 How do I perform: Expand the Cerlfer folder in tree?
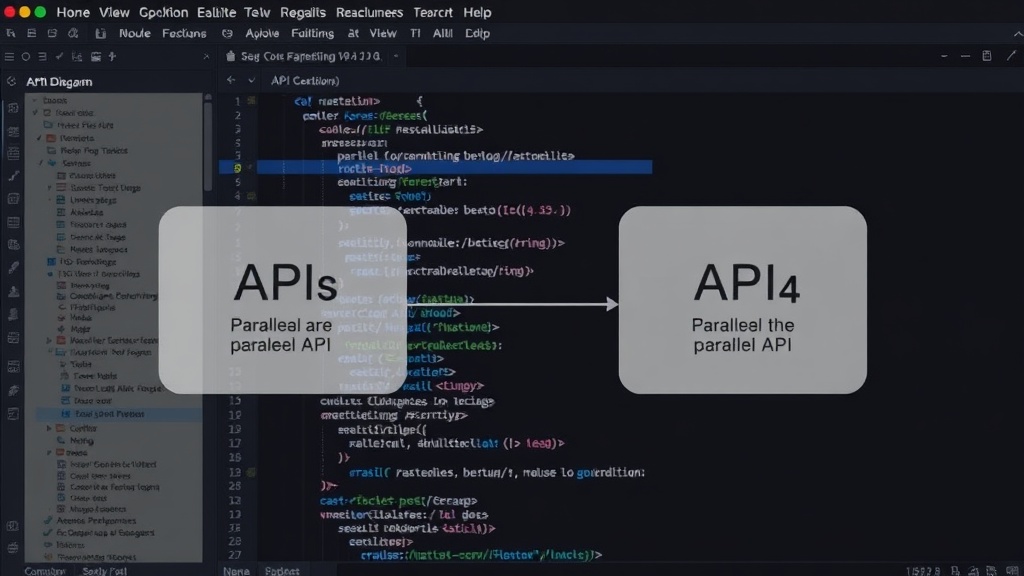coord(49,428)
